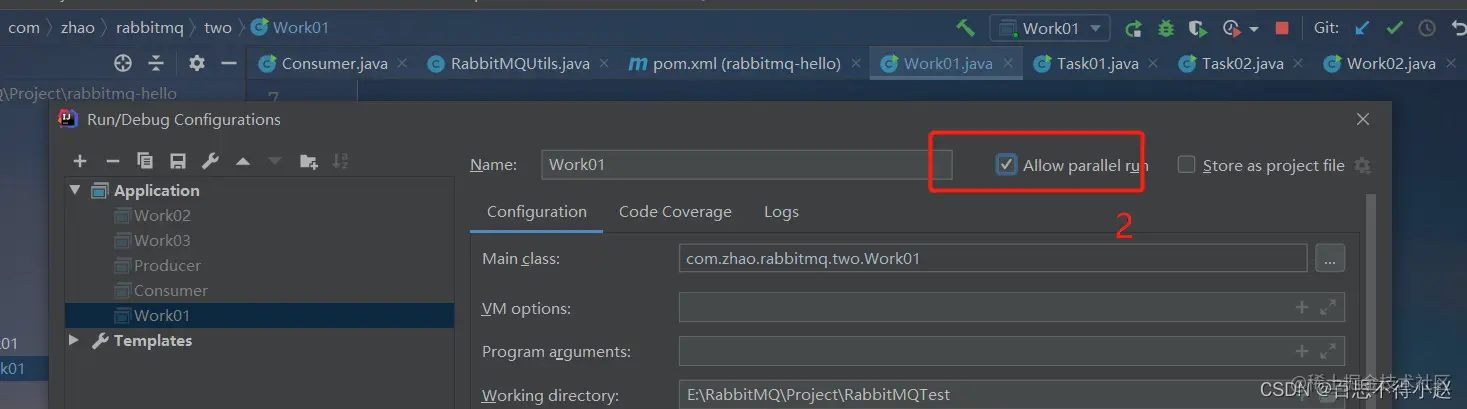The width and height of the screenshot is (1467, 409).
Task: Click into the Name input field
Action: [x=746, y=165]
